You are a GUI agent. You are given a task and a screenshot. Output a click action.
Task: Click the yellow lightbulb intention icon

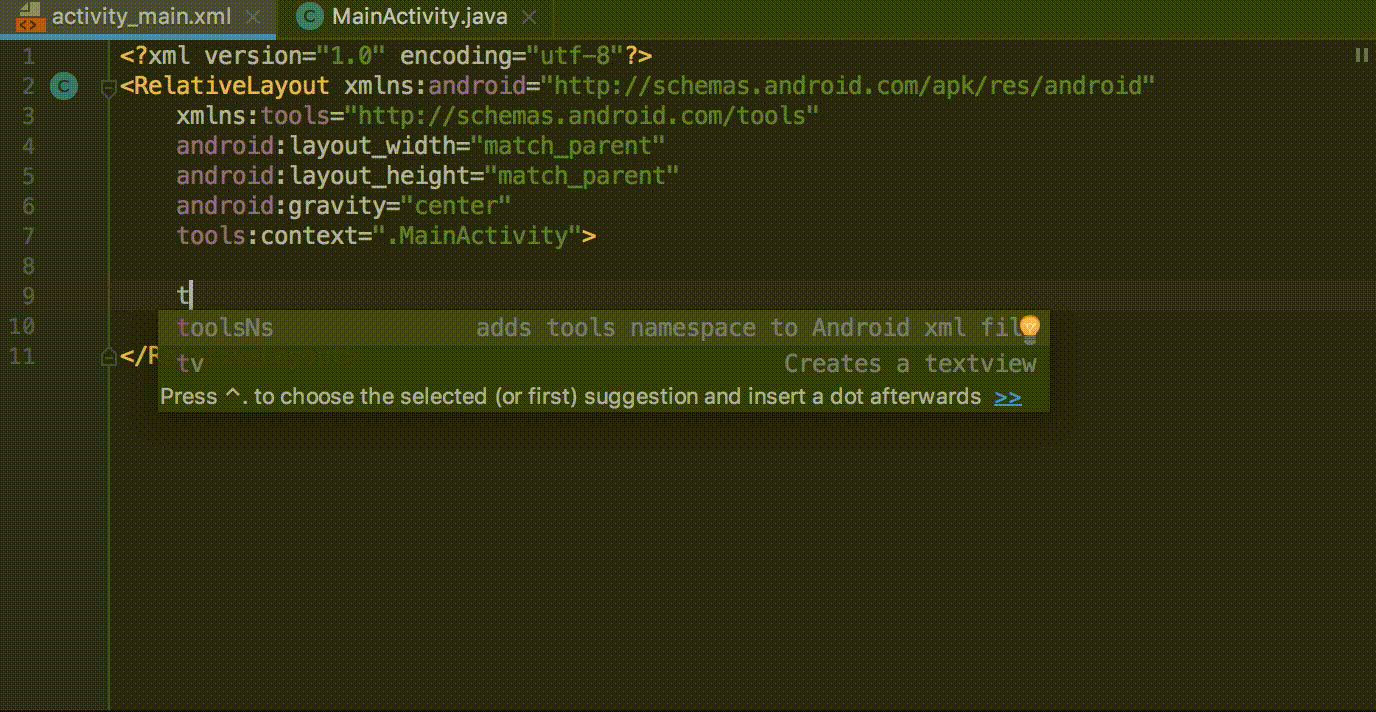1029,327
